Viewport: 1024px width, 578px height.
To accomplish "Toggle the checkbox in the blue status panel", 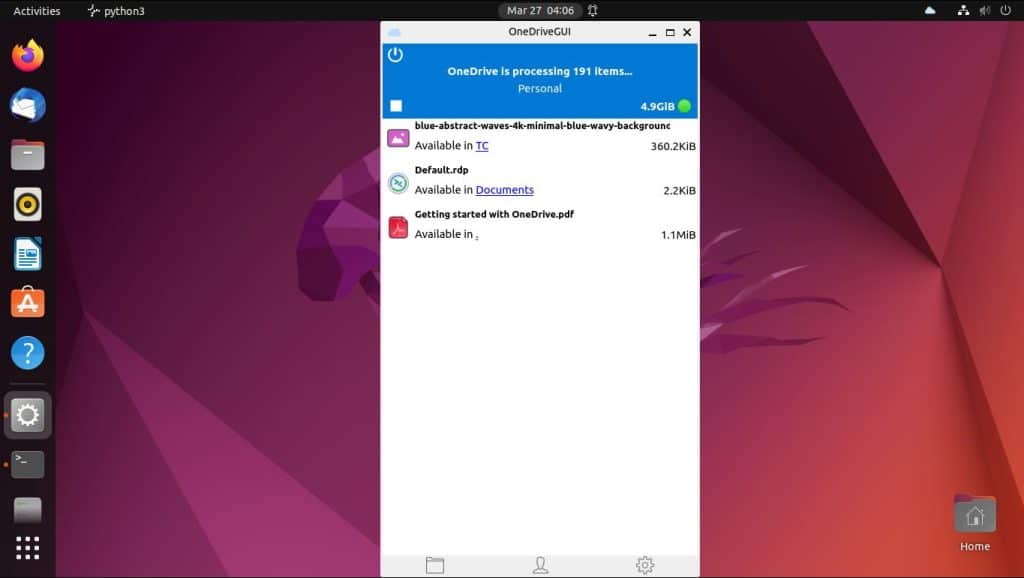I will coord(396,104).
